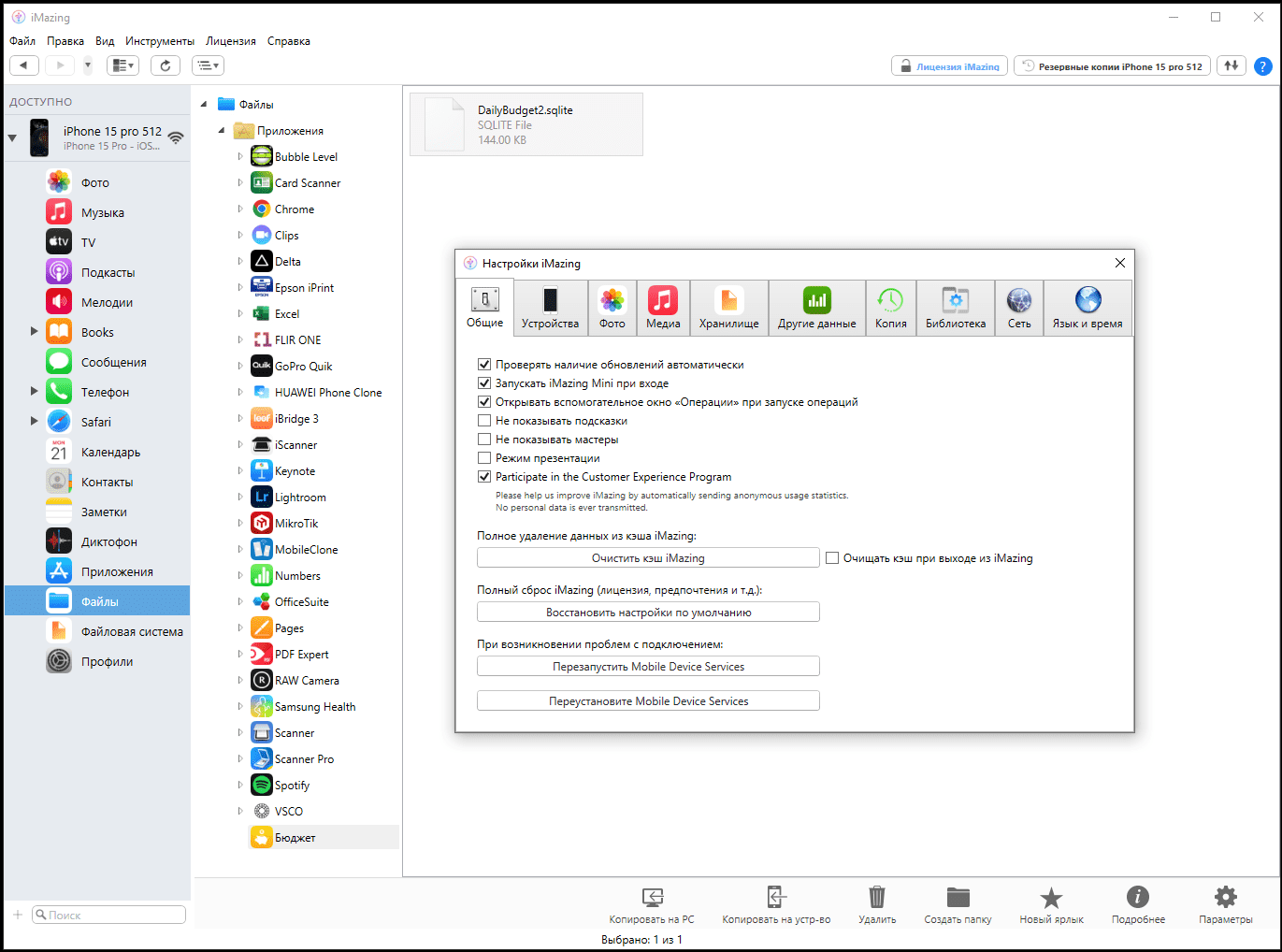The height and width of the screenshot is (952, 1282).
Task: Click Очистить кэш iMazing button
Action: point(648,558)
